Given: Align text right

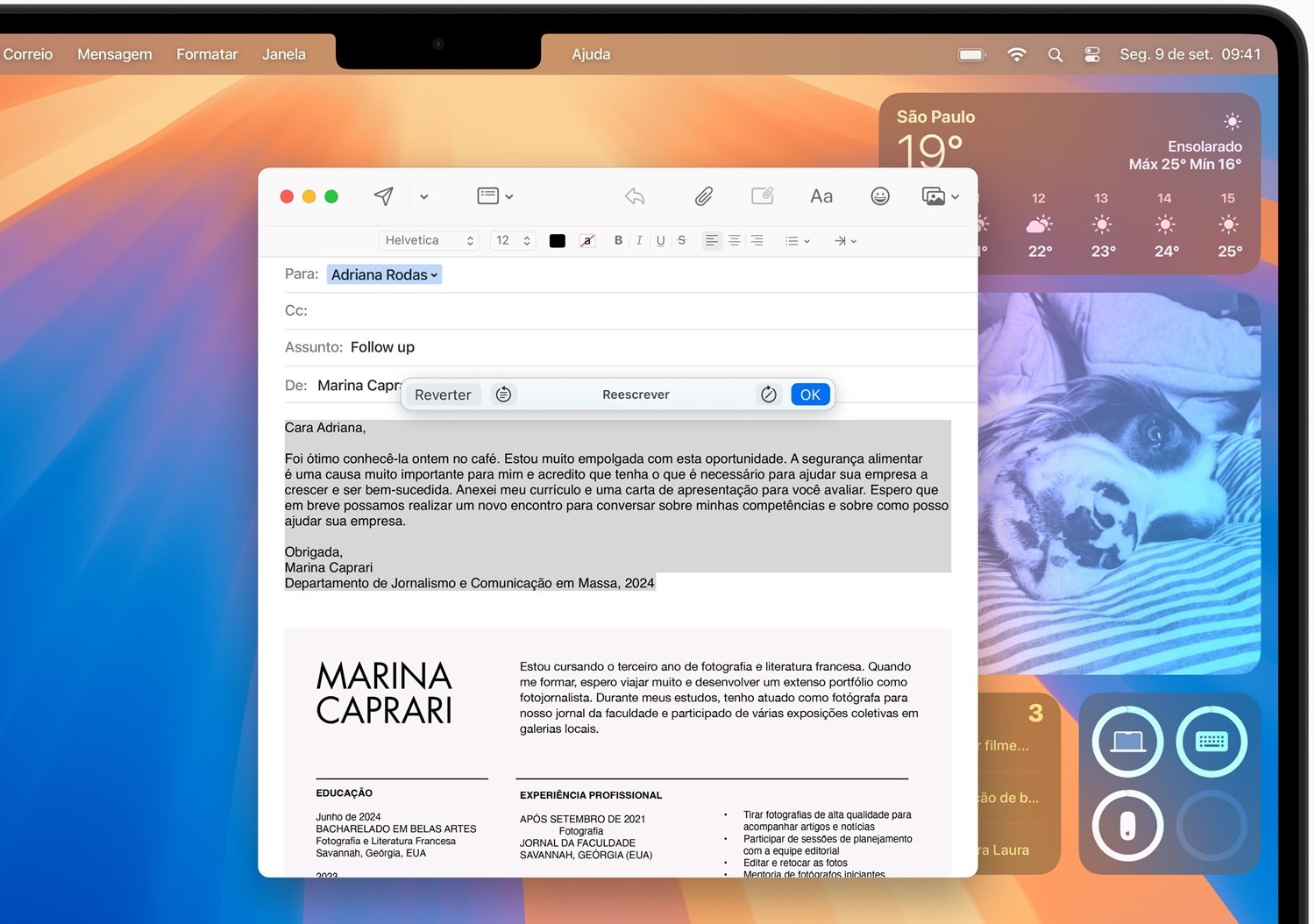Looking at the screenshot, I should click(757, 240).
